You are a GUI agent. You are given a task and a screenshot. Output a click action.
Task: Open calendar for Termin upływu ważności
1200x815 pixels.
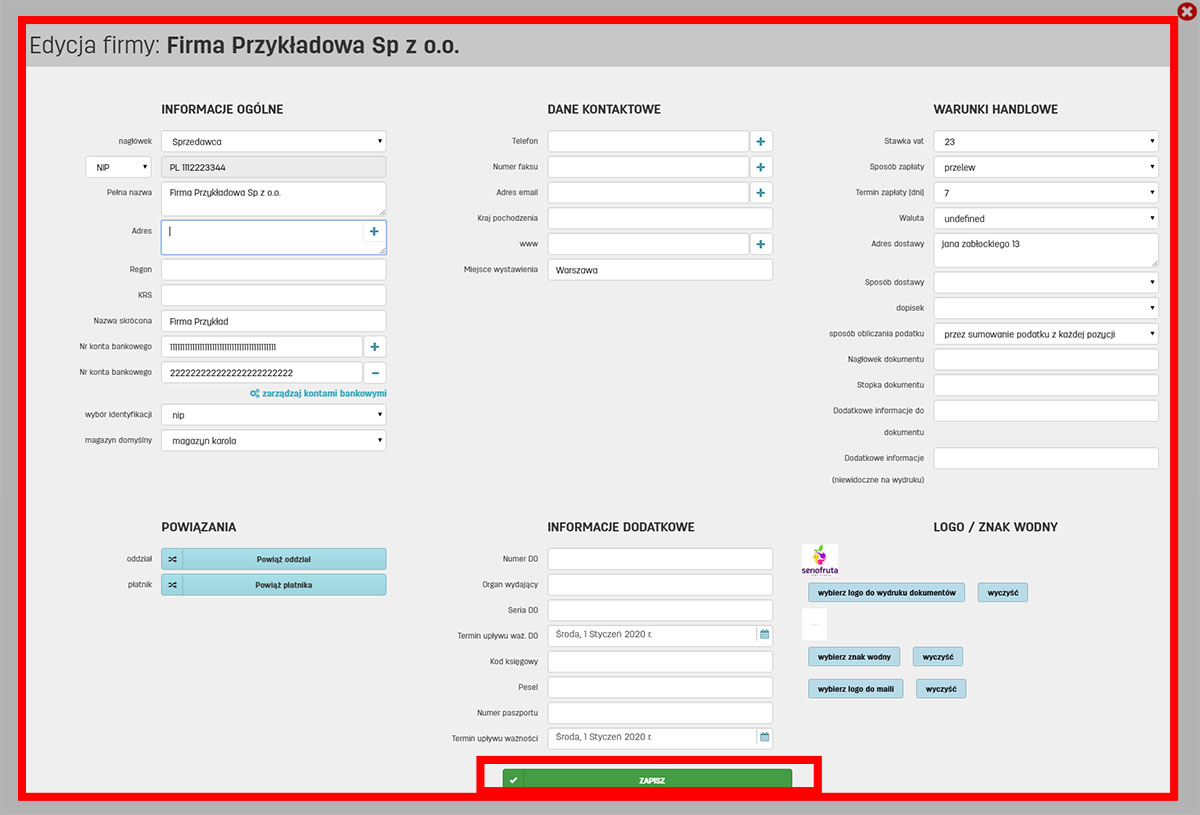tap(764, 738)
